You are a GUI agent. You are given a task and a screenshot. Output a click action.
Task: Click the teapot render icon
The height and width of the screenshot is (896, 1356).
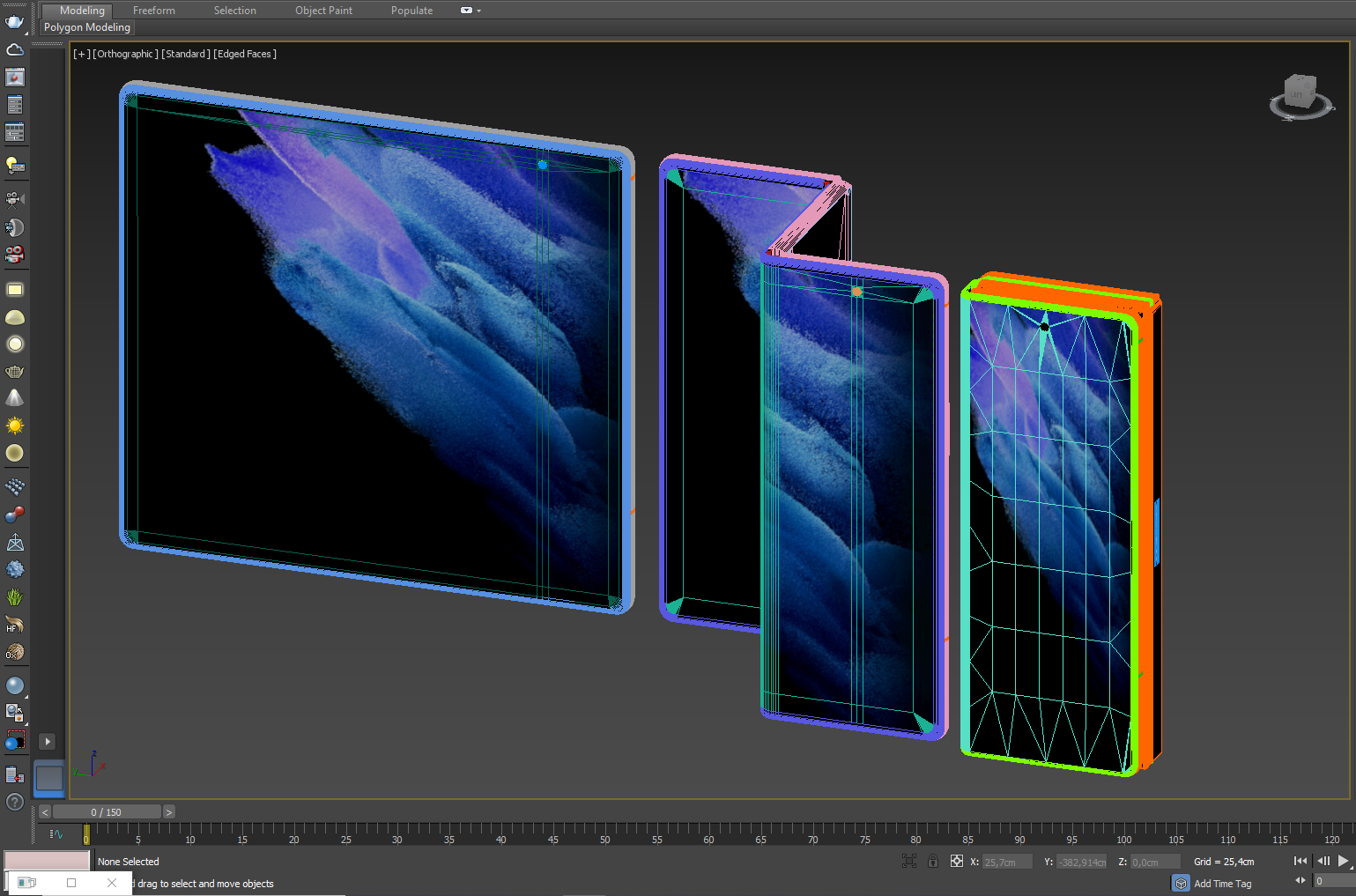[14, 21]
